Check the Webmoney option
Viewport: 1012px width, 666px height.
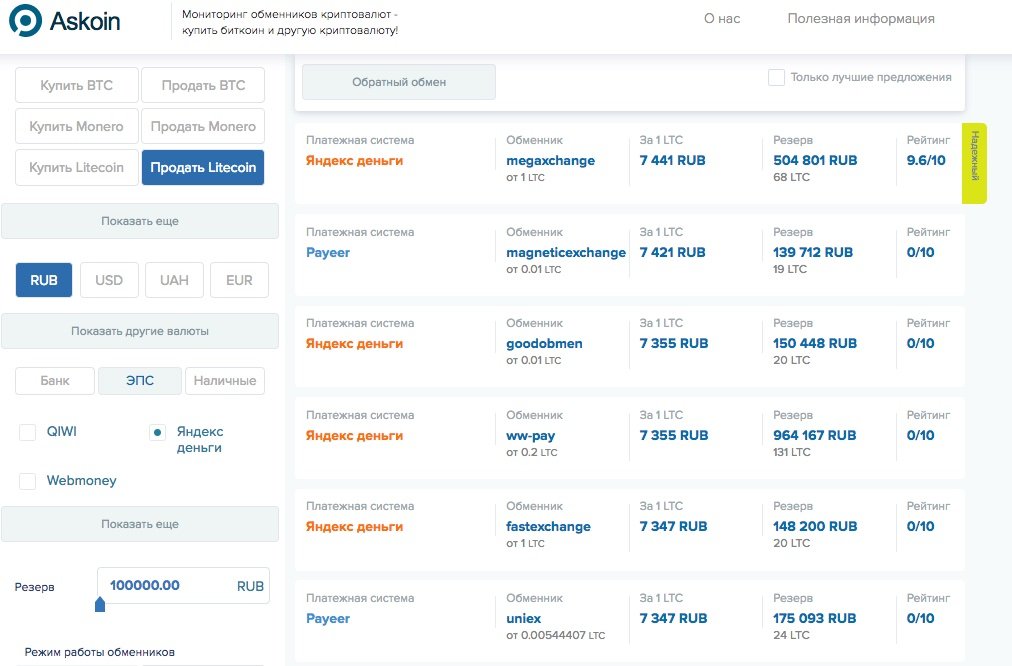28,481
